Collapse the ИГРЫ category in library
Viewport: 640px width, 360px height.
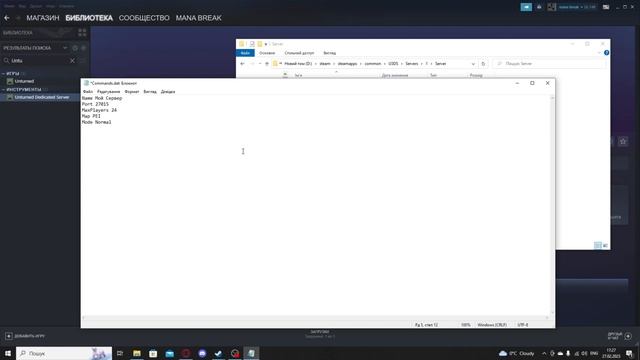(x=4, y=73)
